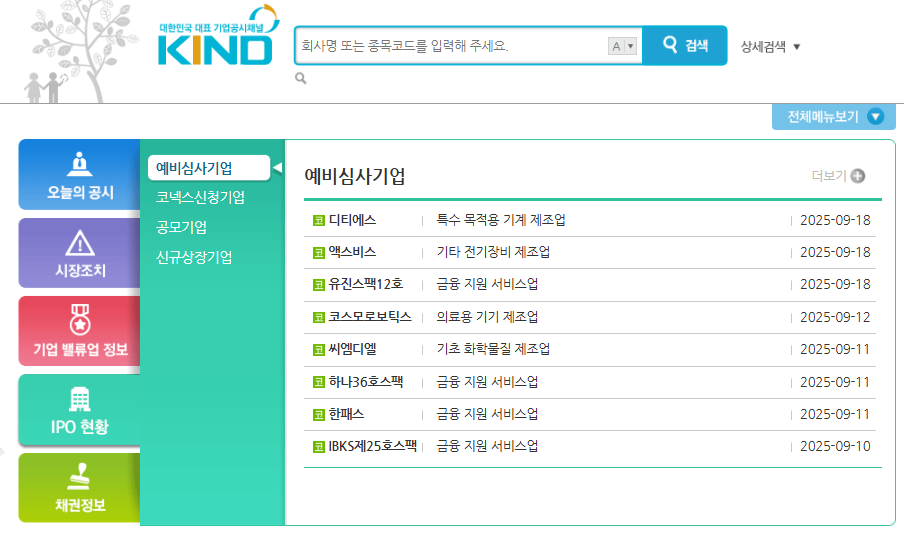
Task: Click 기타 전기장비 제조업 text
Action: pyautogui.click(x=493, y=253)
